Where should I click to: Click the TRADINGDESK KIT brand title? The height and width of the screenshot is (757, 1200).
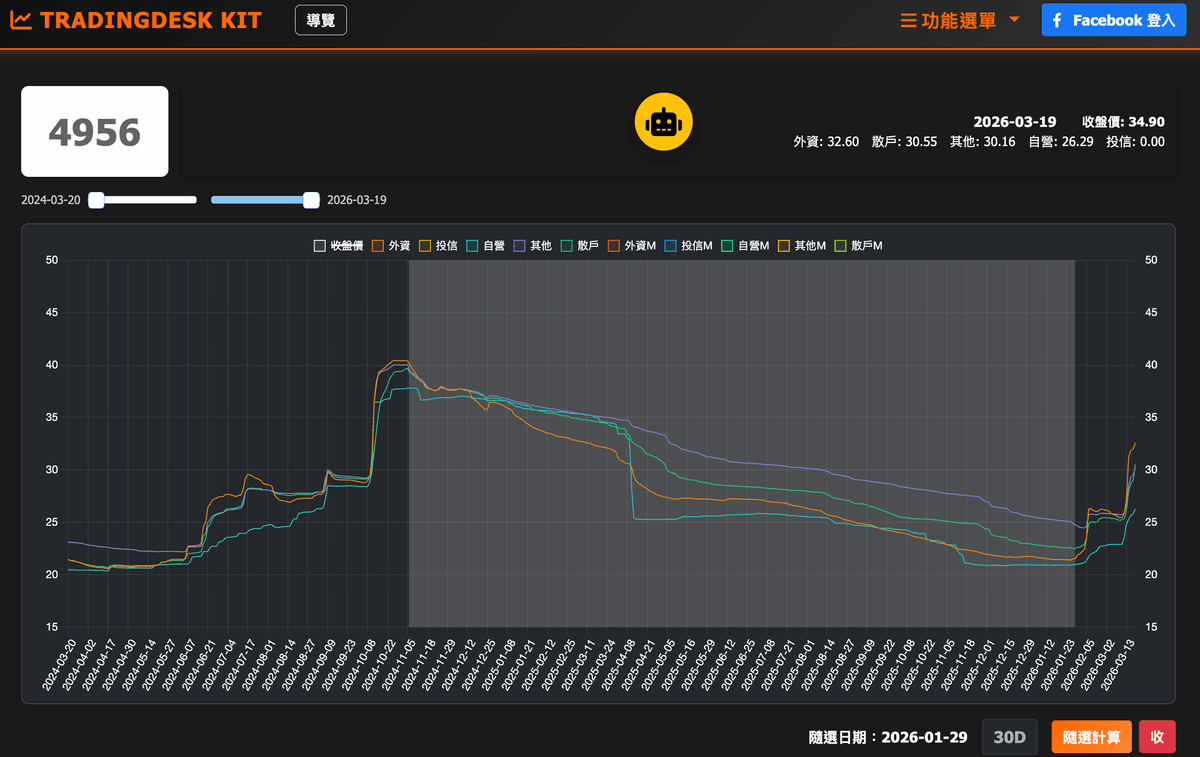coord(151,20)
